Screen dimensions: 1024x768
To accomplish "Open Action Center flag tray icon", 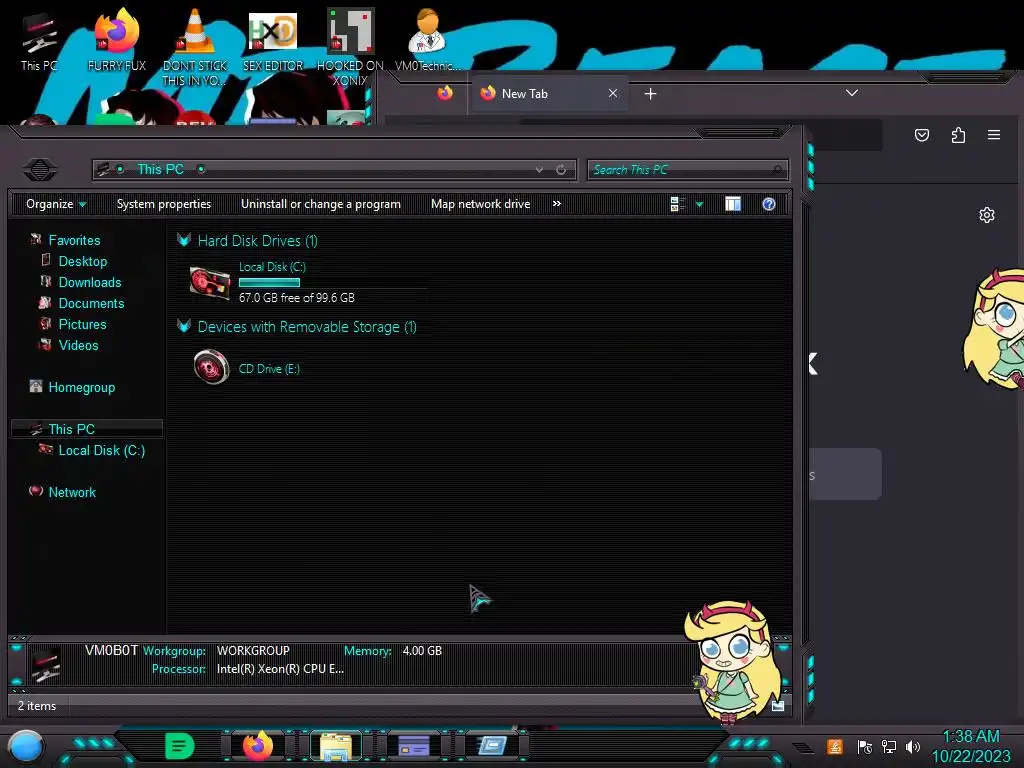I will pos(864,746).
